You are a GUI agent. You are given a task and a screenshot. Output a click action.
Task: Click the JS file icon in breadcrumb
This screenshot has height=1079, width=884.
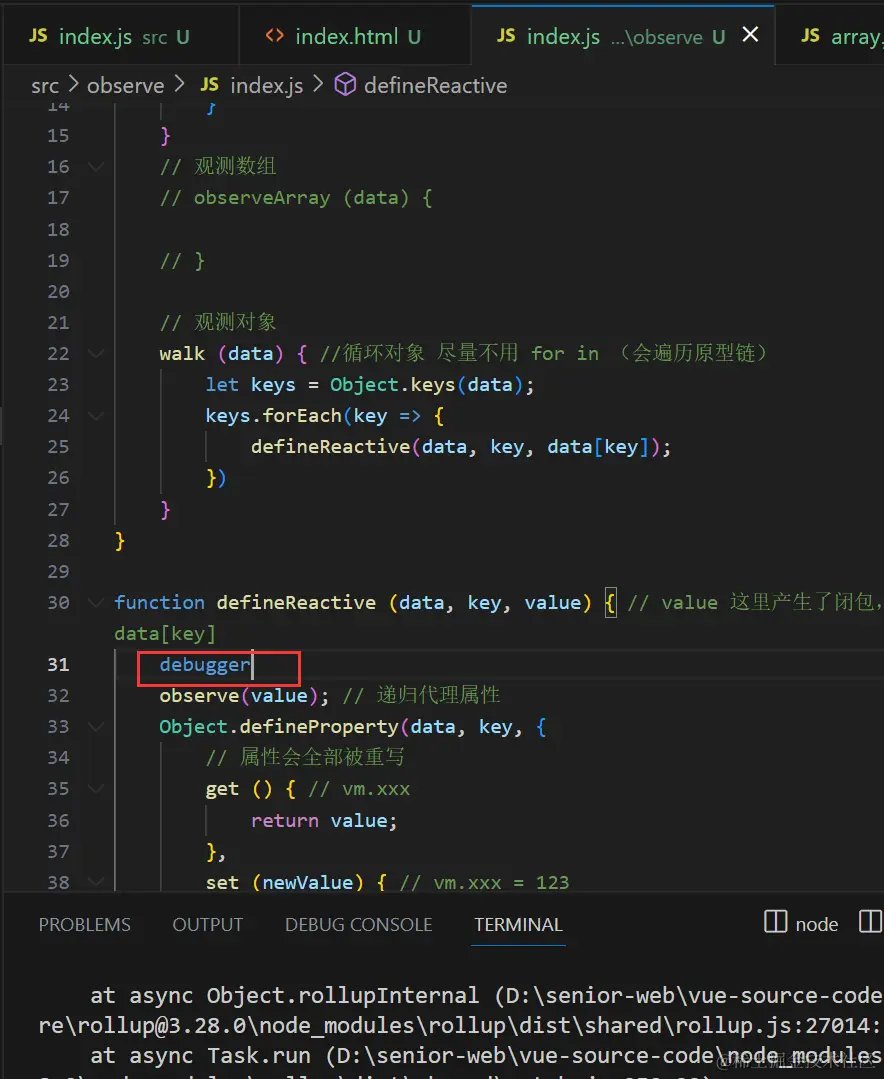click(210, 85)
